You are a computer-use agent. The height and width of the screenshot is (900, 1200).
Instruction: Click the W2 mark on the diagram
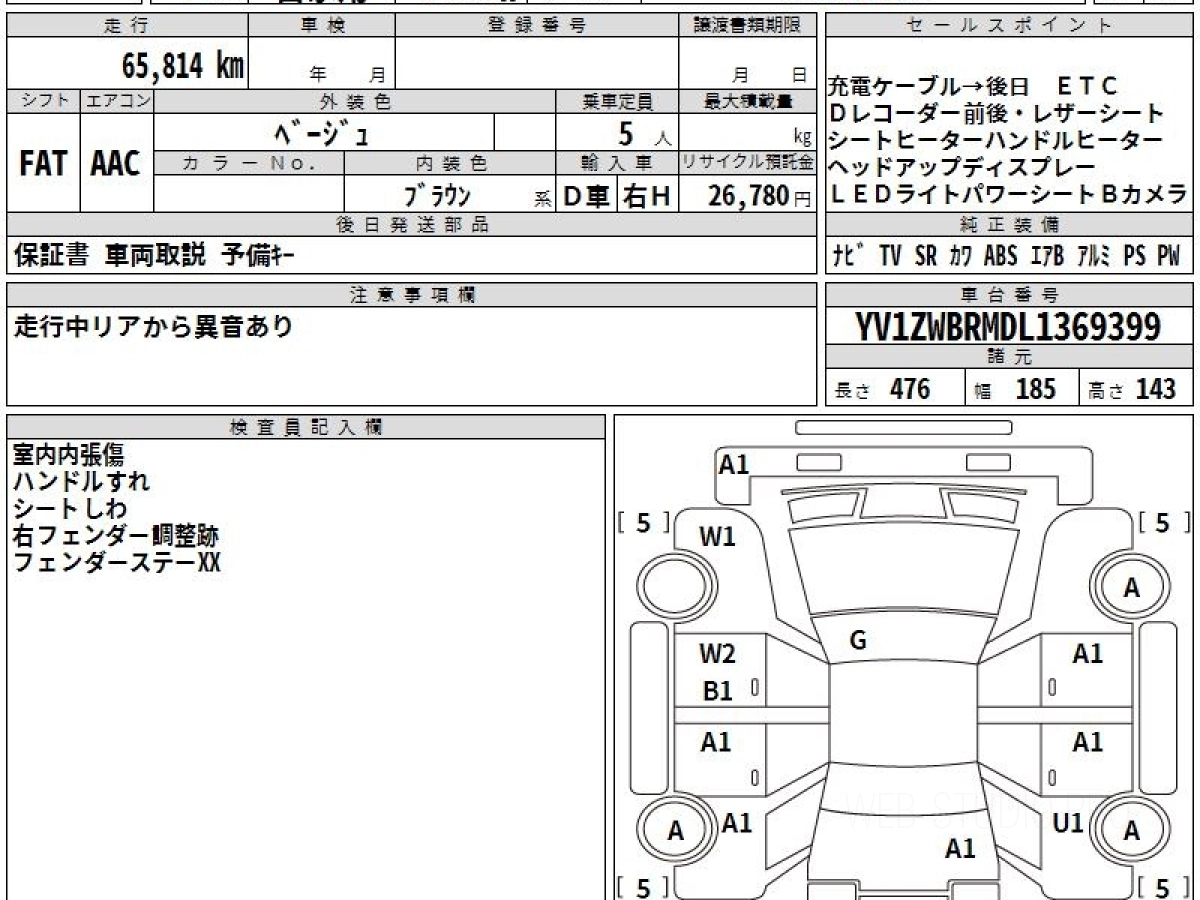[x=717, y=655]
